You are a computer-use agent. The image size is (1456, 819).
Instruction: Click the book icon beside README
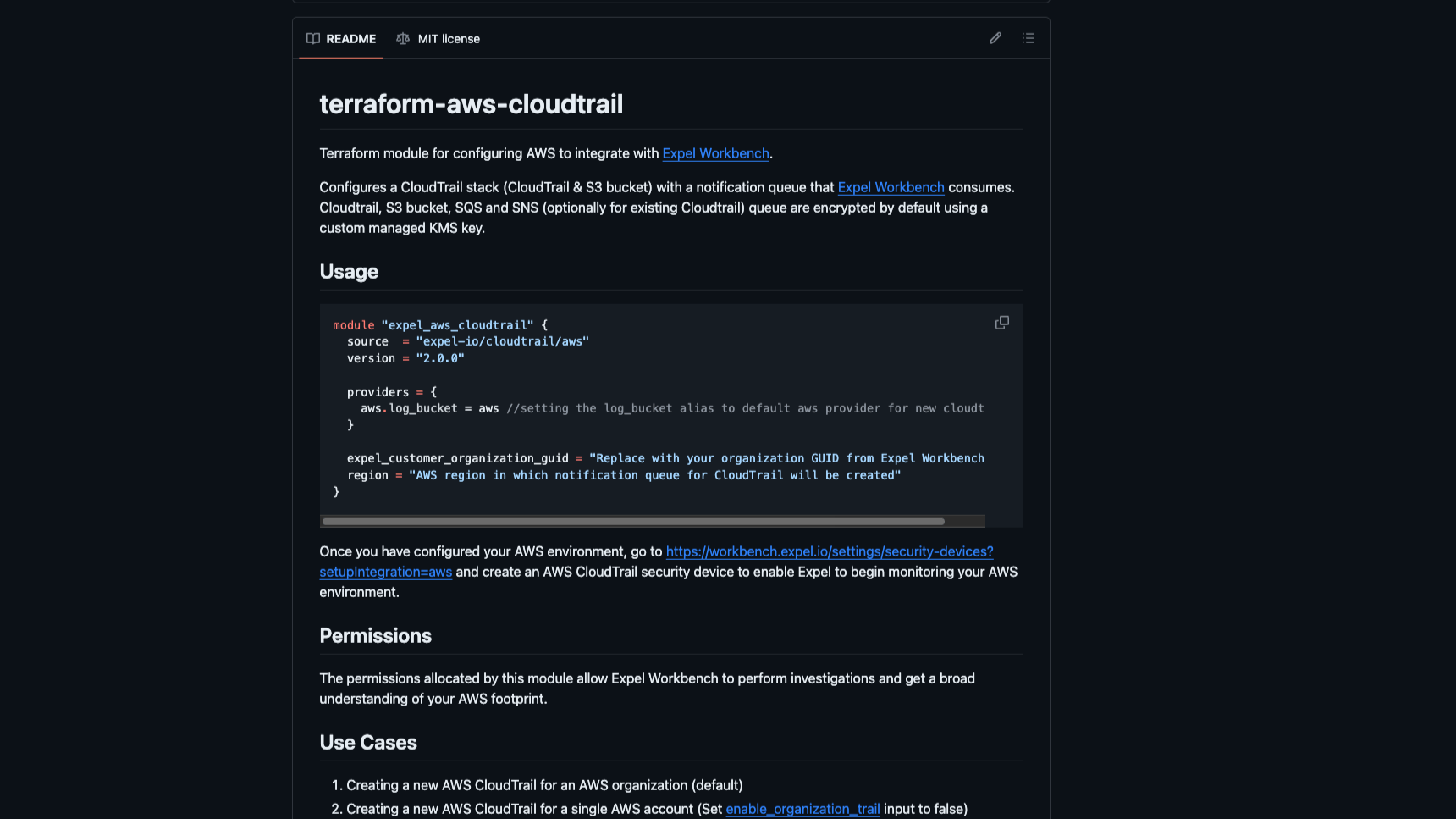point(313,39)
